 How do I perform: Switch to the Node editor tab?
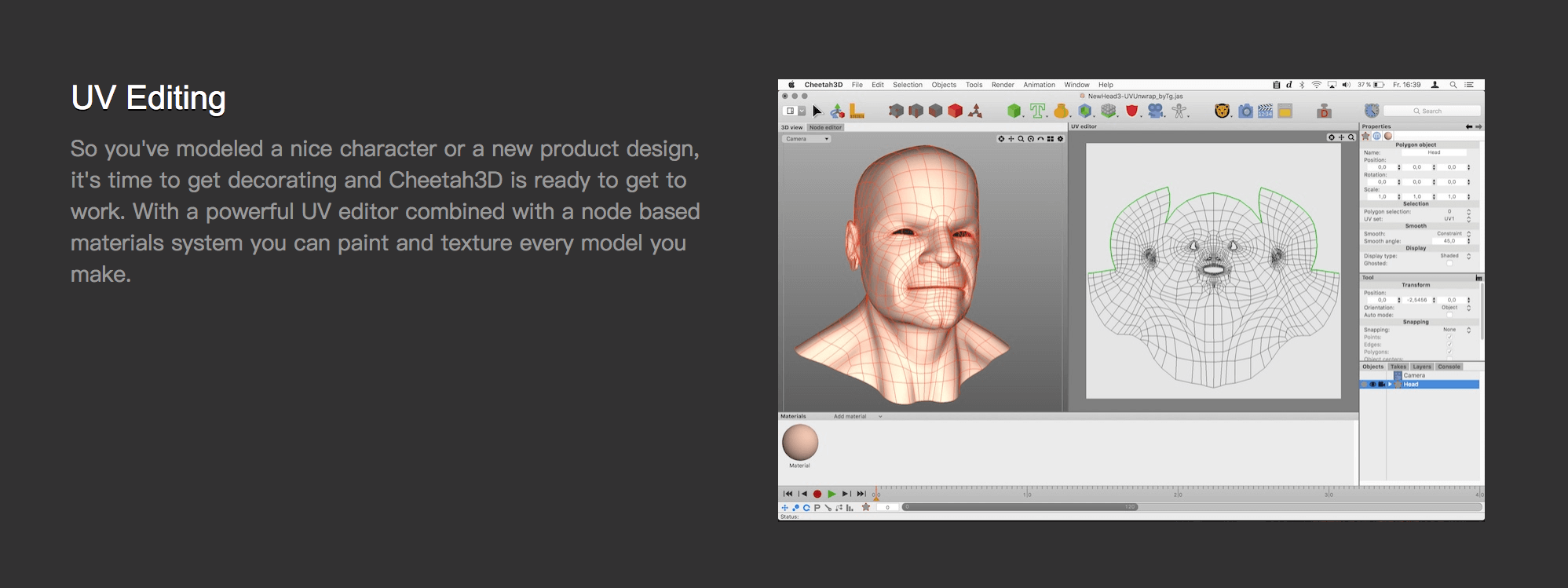(x=825, y=127)
